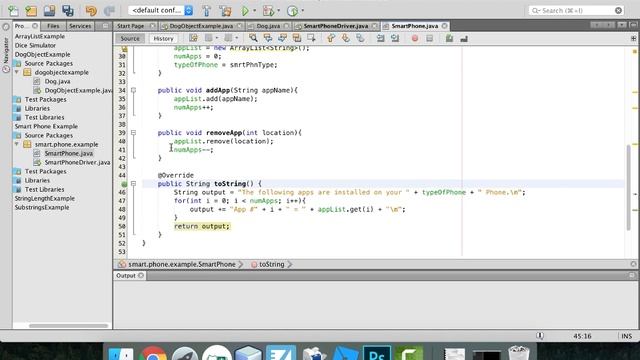Open the Navigator side panel
The width and height of the screenshot is (640, 360).
click(6, 51)
